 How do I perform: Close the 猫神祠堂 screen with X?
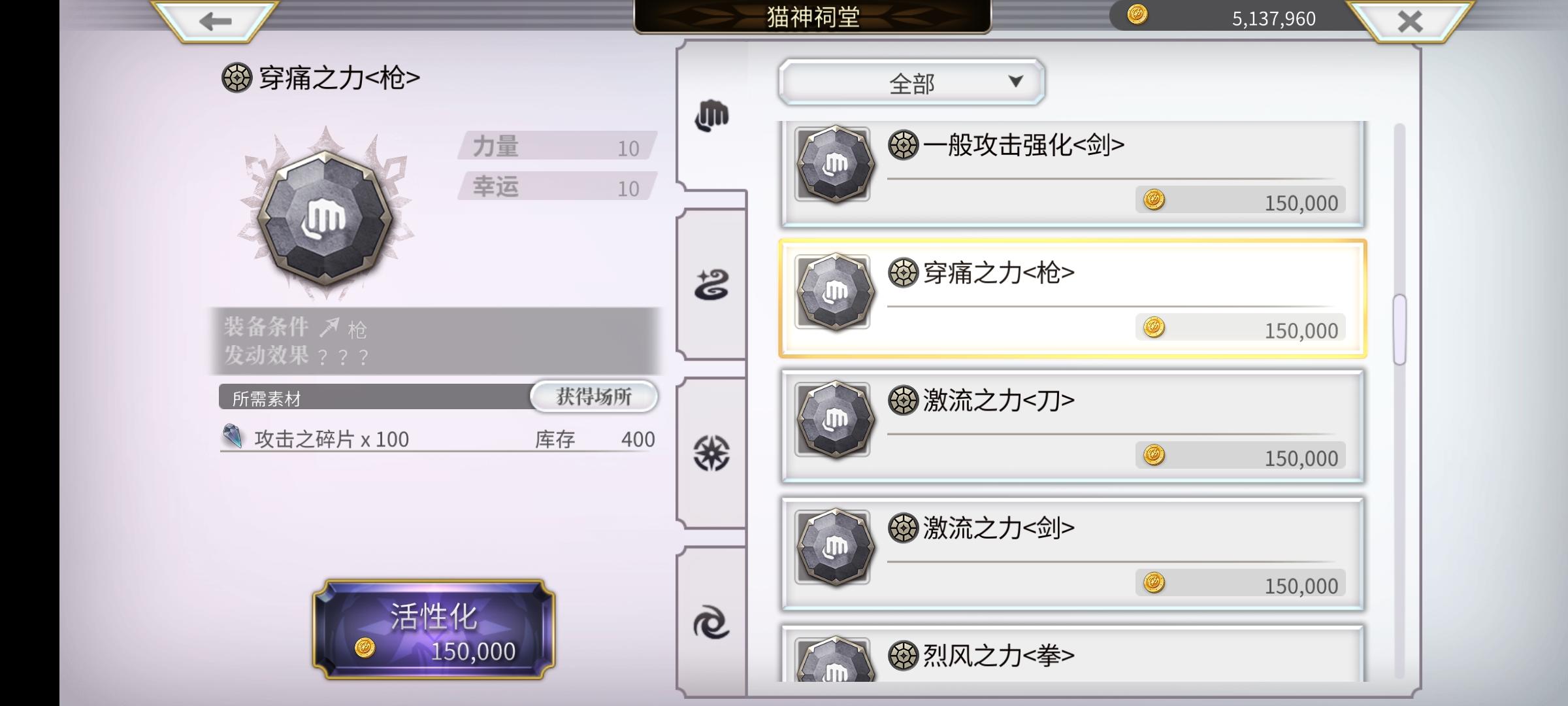click(x=1410, y=21)
